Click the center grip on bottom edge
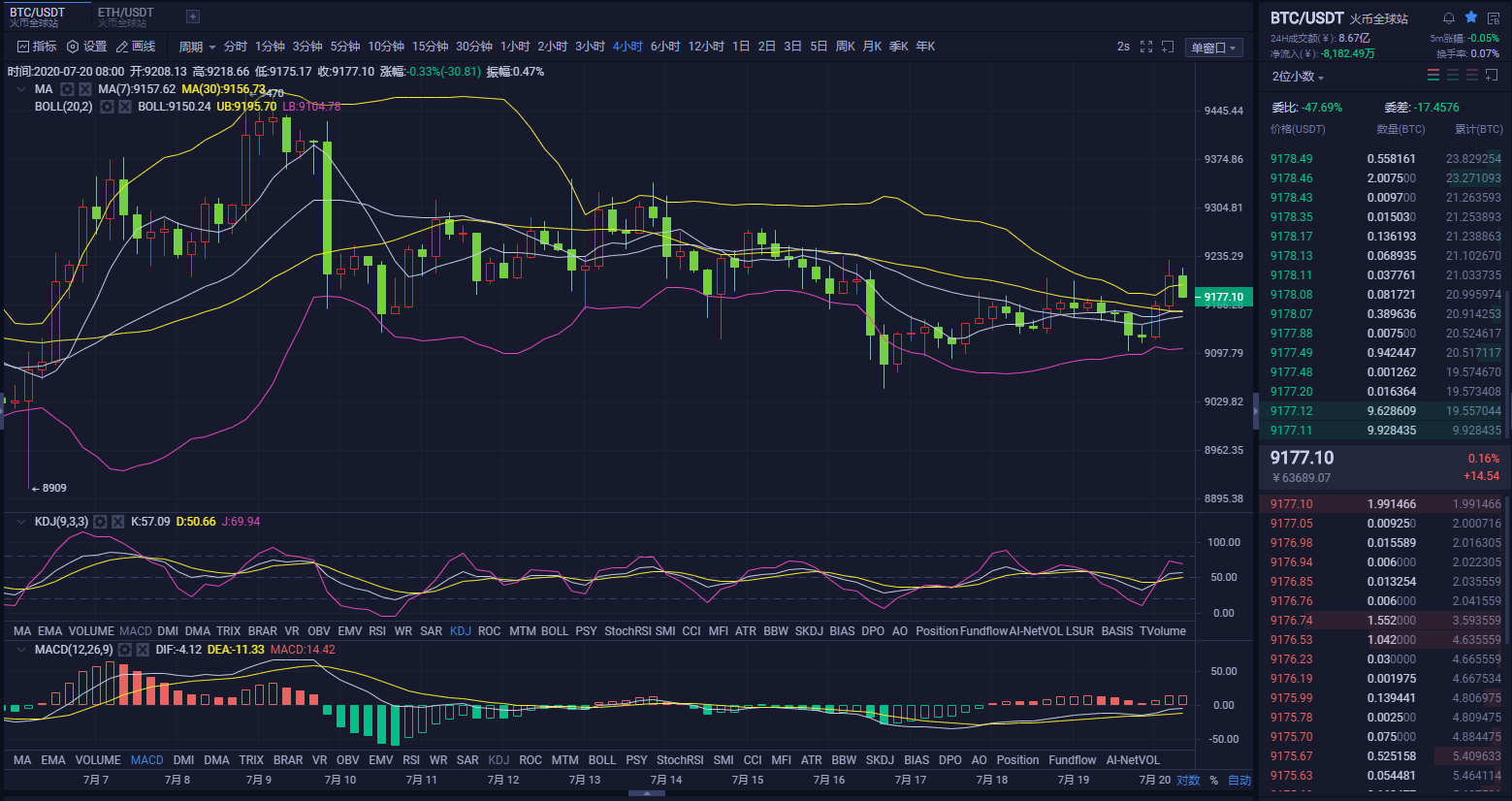The width and height of the screenshot is (1512, 801). (647, 793)
